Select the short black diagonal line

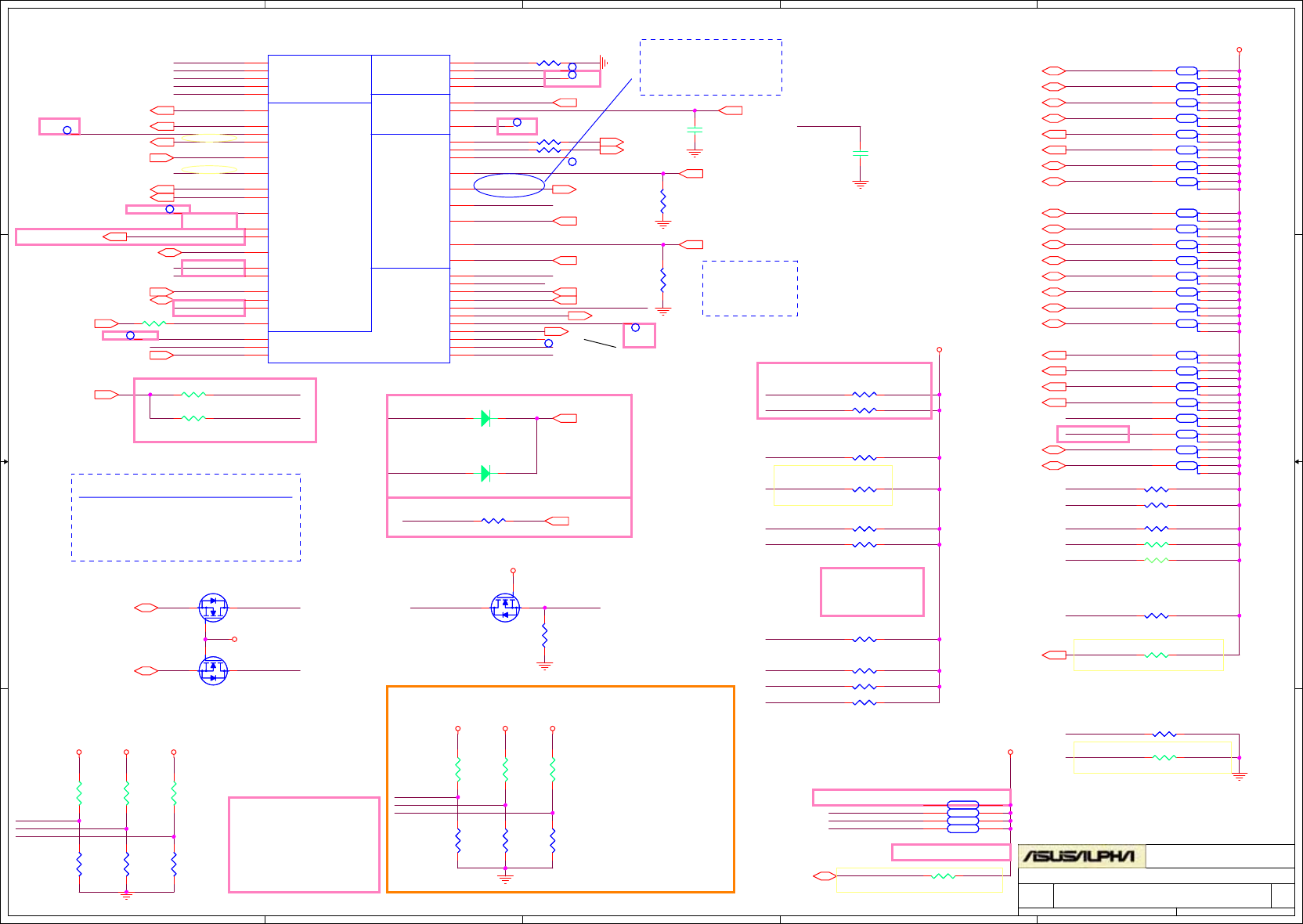pos(600,343)
